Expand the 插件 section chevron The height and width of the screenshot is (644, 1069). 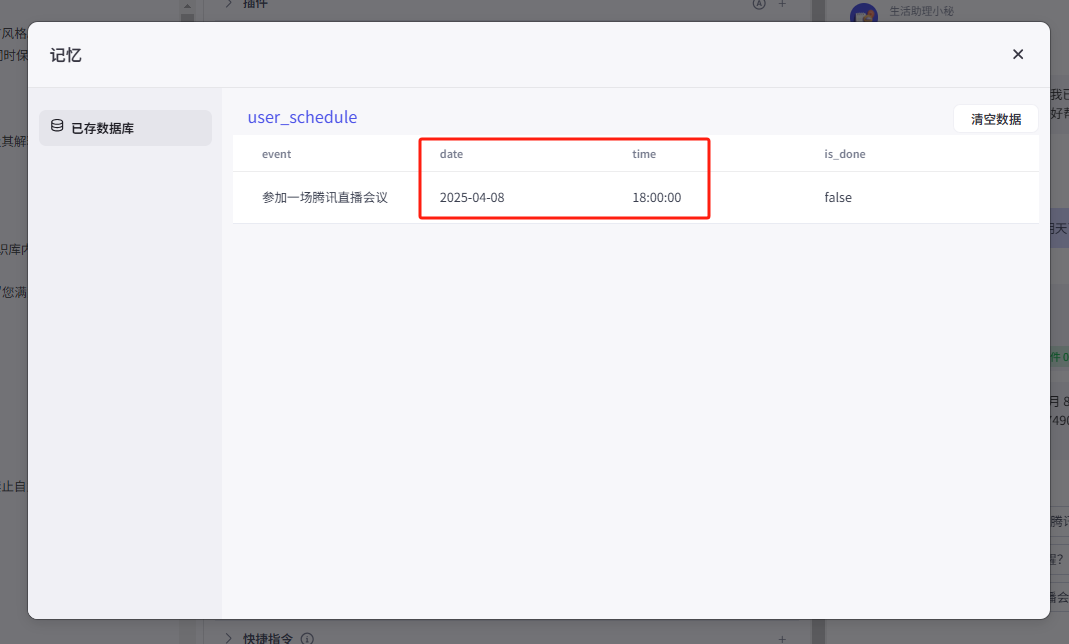(x=228, y=4)
